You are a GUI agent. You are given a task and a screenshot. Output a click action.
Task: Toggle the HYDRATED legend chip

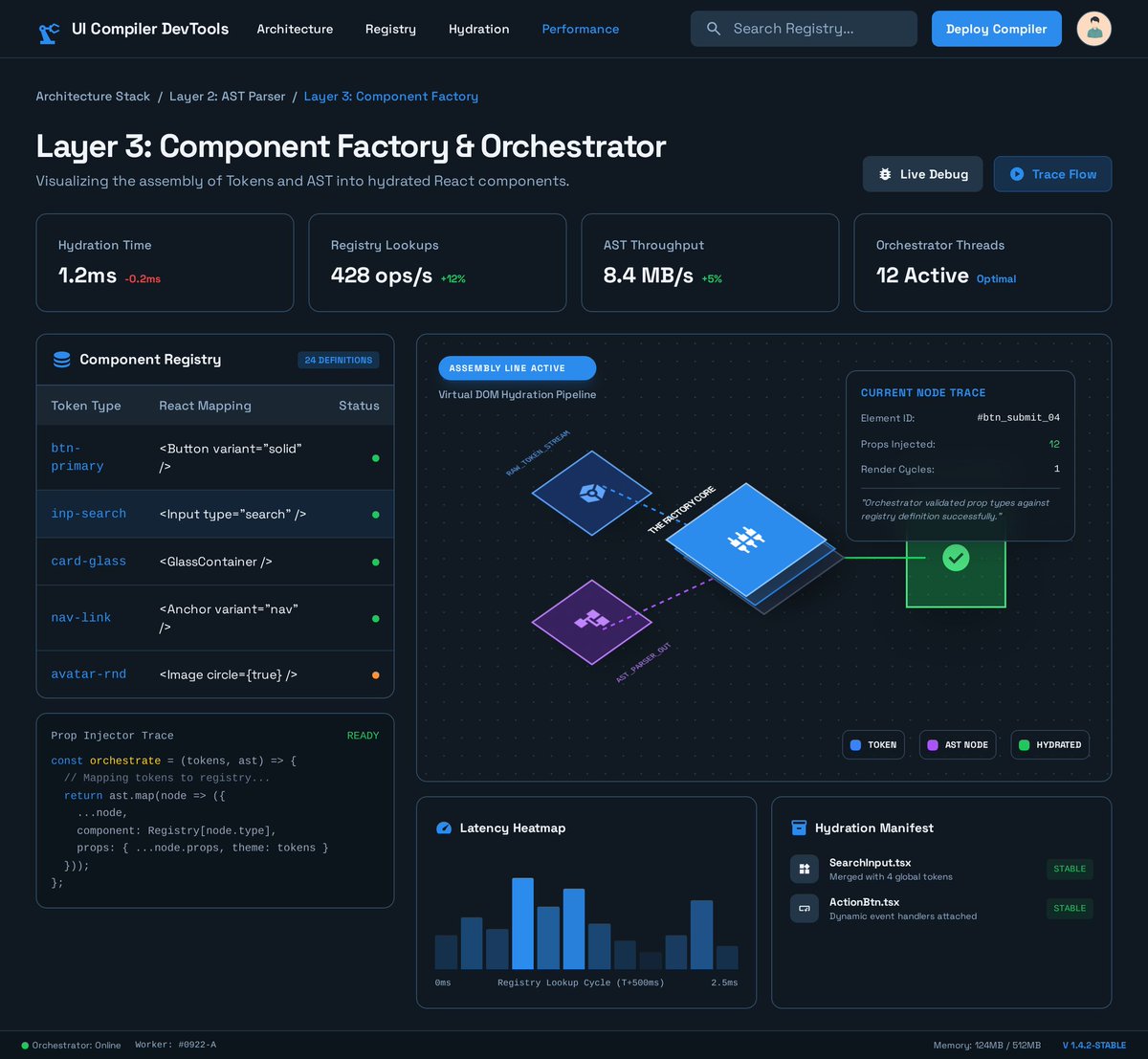(x=1049, y=745)
